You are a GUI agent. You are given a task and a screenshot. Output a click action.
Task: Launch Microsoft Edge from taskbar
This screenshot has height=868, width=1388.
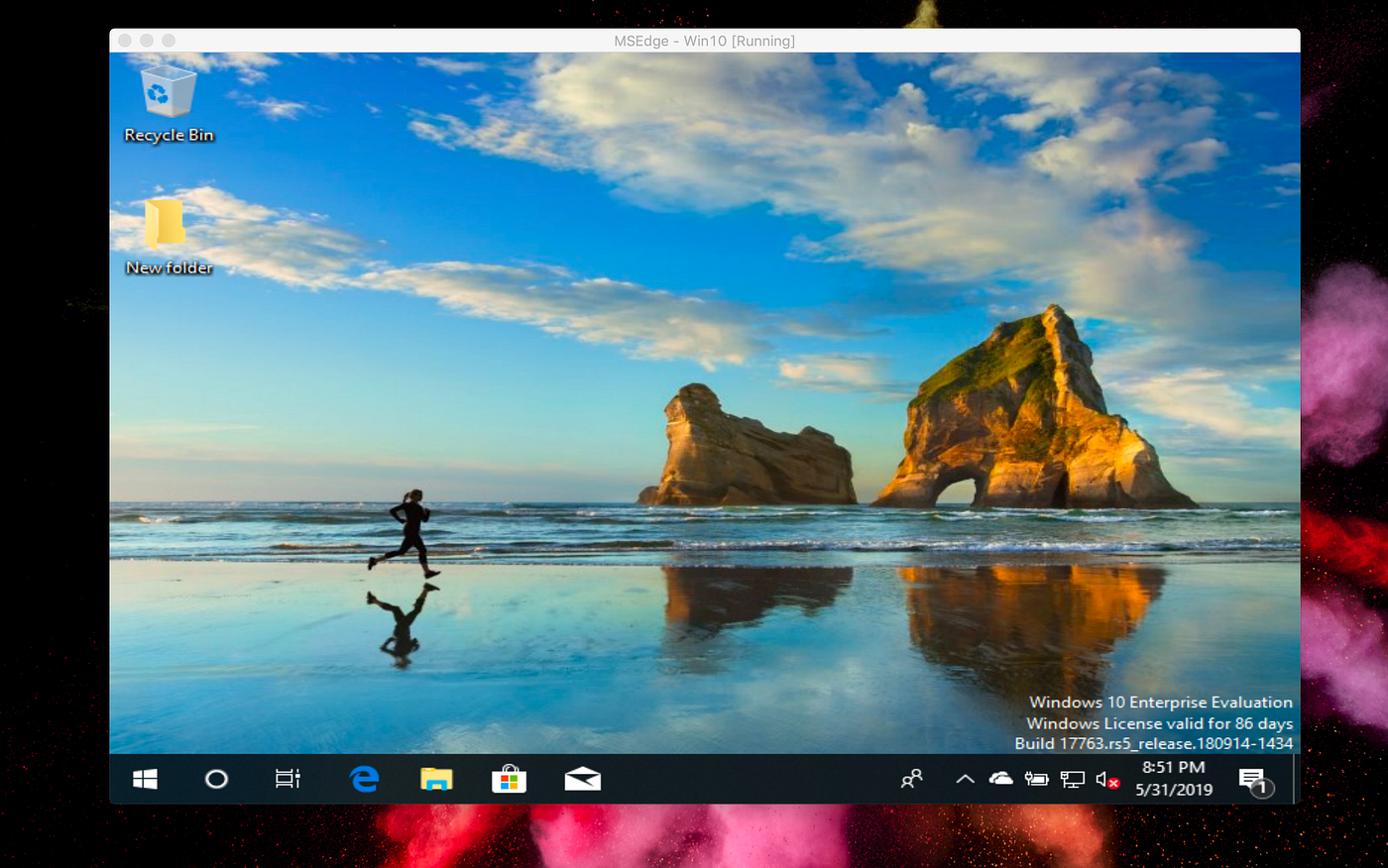point(364,780)
